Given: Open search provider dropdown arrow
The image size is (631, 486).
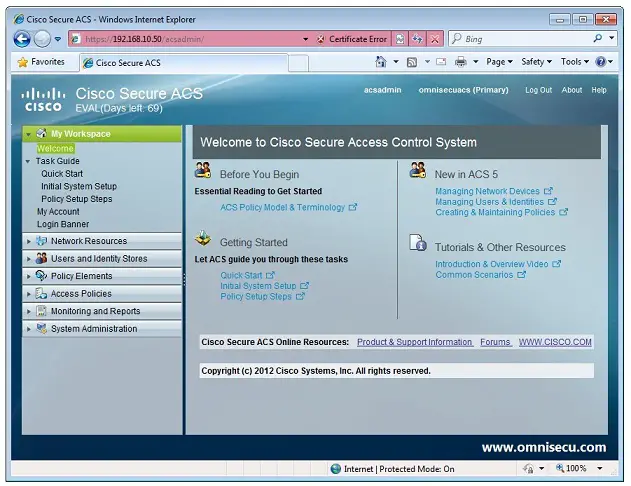Looking at the screenshot, I should click(x=611, y=39).
